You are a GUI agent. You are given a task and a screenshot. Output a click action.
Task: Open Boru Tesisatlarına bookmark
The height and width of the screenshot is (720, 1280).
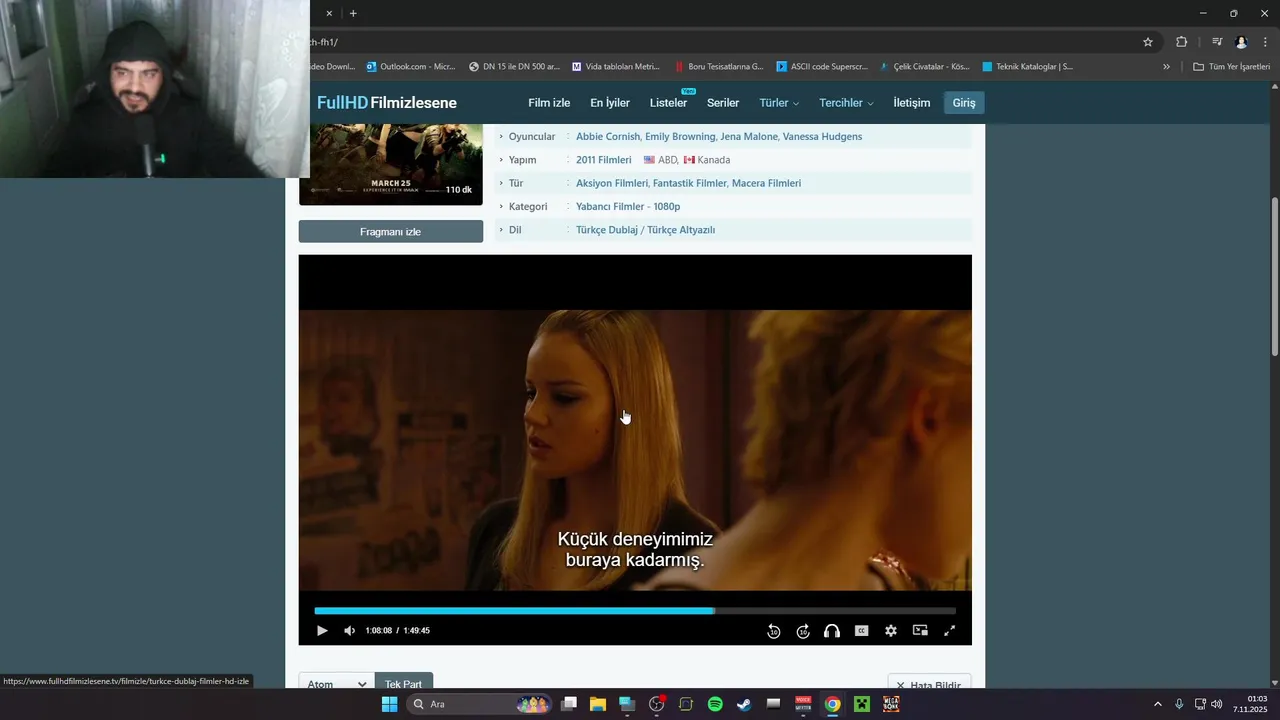(719, 67)
